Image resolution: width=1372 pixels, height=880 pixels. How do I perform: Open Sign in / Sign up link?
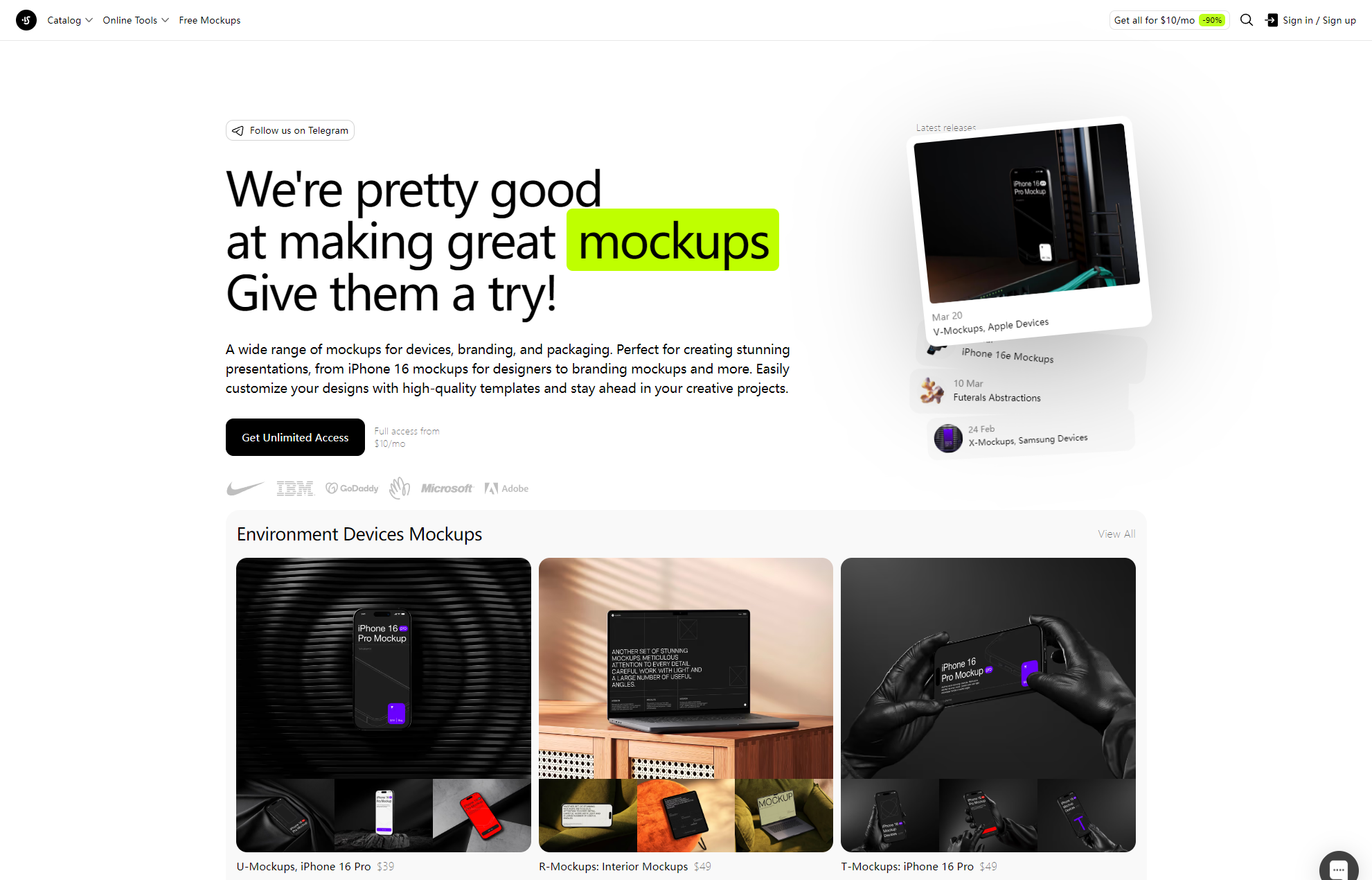pos(1319,20)
